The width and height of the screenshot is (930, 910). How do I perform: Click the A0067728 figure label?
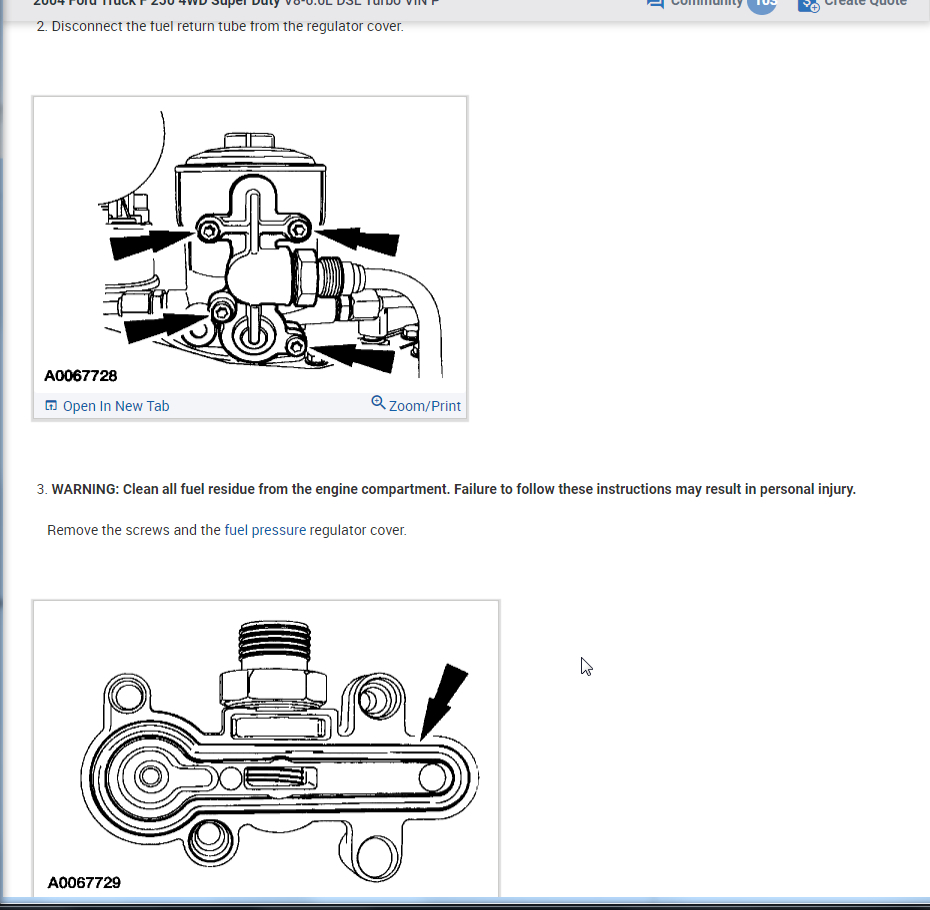click(x=81, y=376)
